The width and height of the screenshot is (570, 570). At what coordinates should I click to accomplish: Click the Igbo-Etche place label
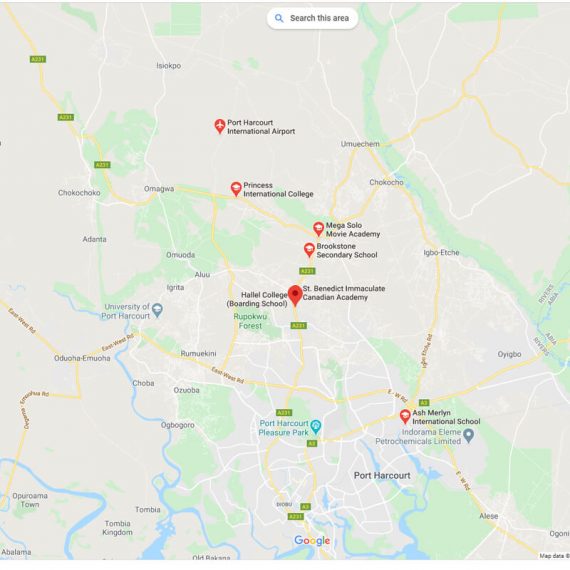441,252
